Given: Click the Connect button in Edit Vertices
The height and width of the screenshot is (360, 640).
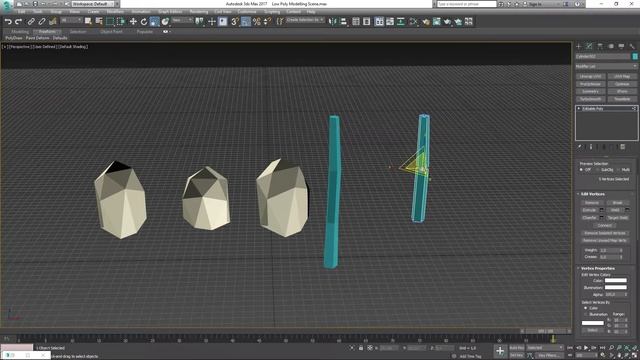Looking at the screenshot, I should click(604, 225).
